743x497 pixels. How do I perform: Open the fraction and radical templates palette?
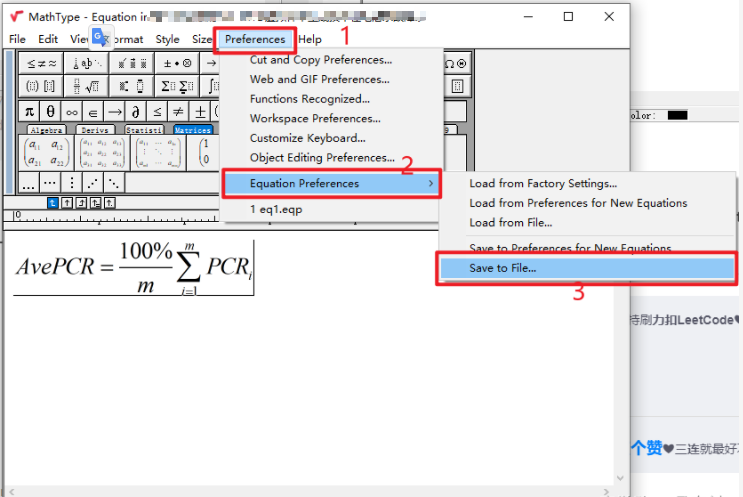(87, 86)
